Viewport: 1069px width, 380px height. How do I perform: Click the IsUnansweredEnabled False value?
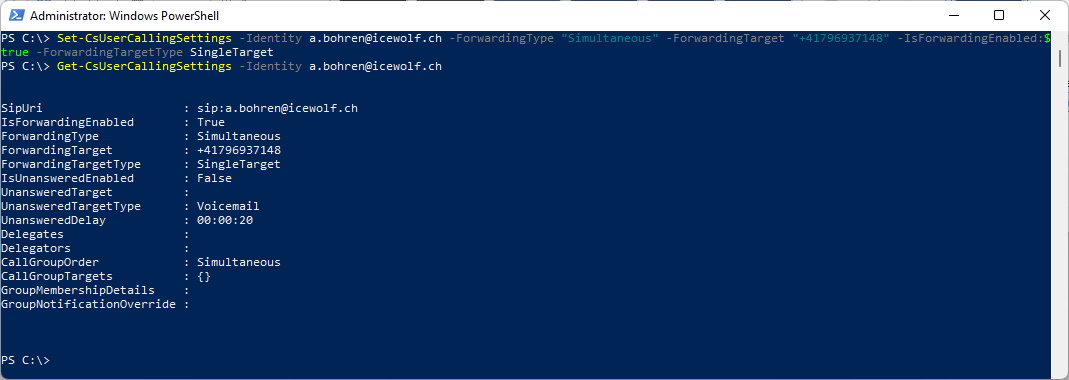pyautogui.click(x=214, y=178)
